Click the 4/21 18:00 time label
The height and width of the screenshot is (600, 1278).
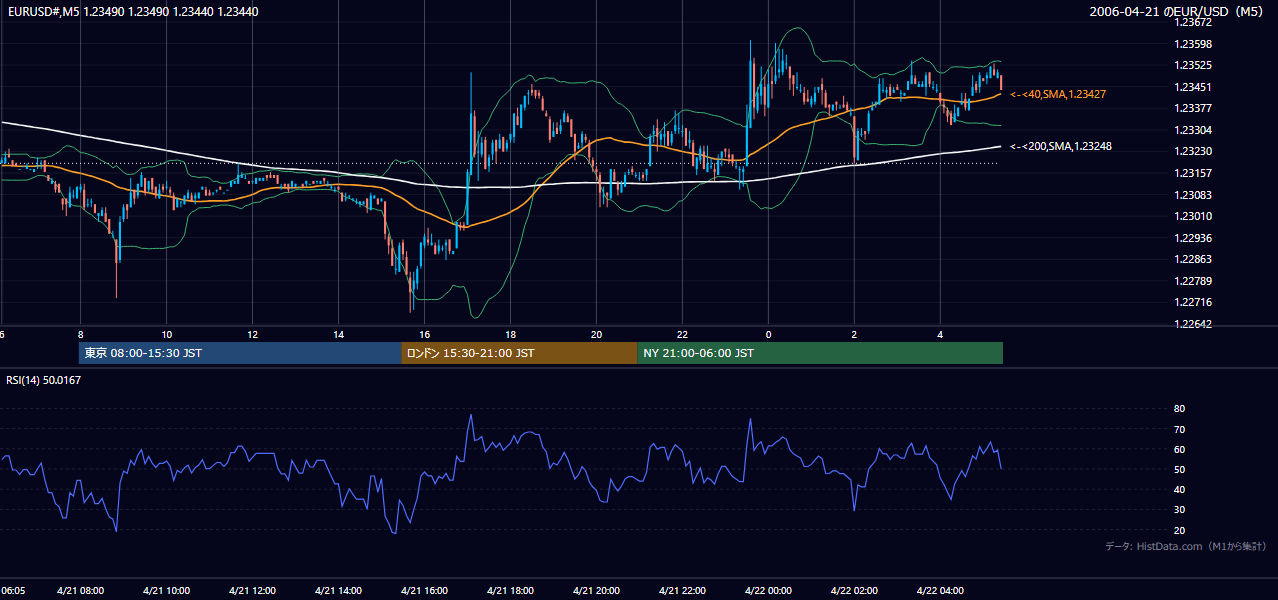point(510,591)
